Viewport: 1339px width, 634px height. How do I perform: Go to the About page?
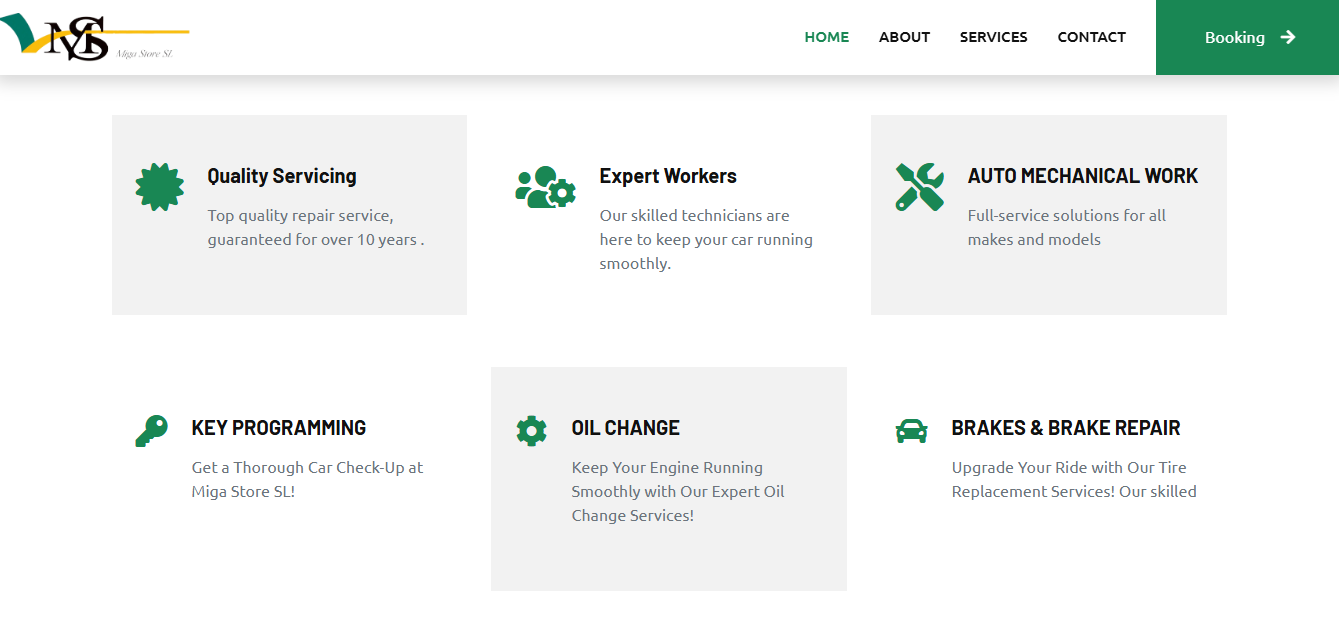[x=904, y=37]
